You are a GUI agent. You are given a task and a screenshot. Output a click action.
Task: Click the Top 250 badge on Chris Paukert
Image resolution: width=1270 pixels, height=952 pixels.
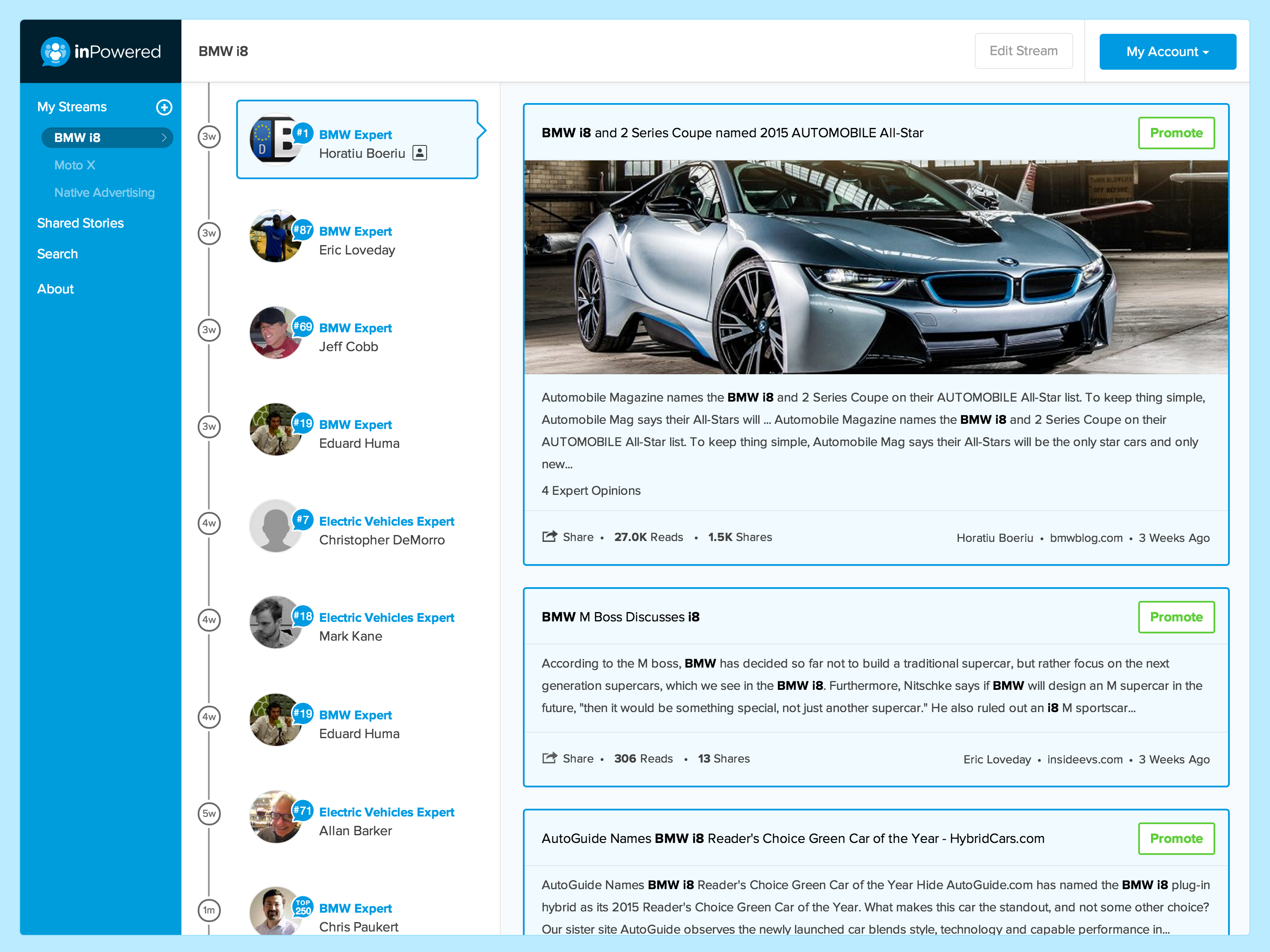click(303, 907)
